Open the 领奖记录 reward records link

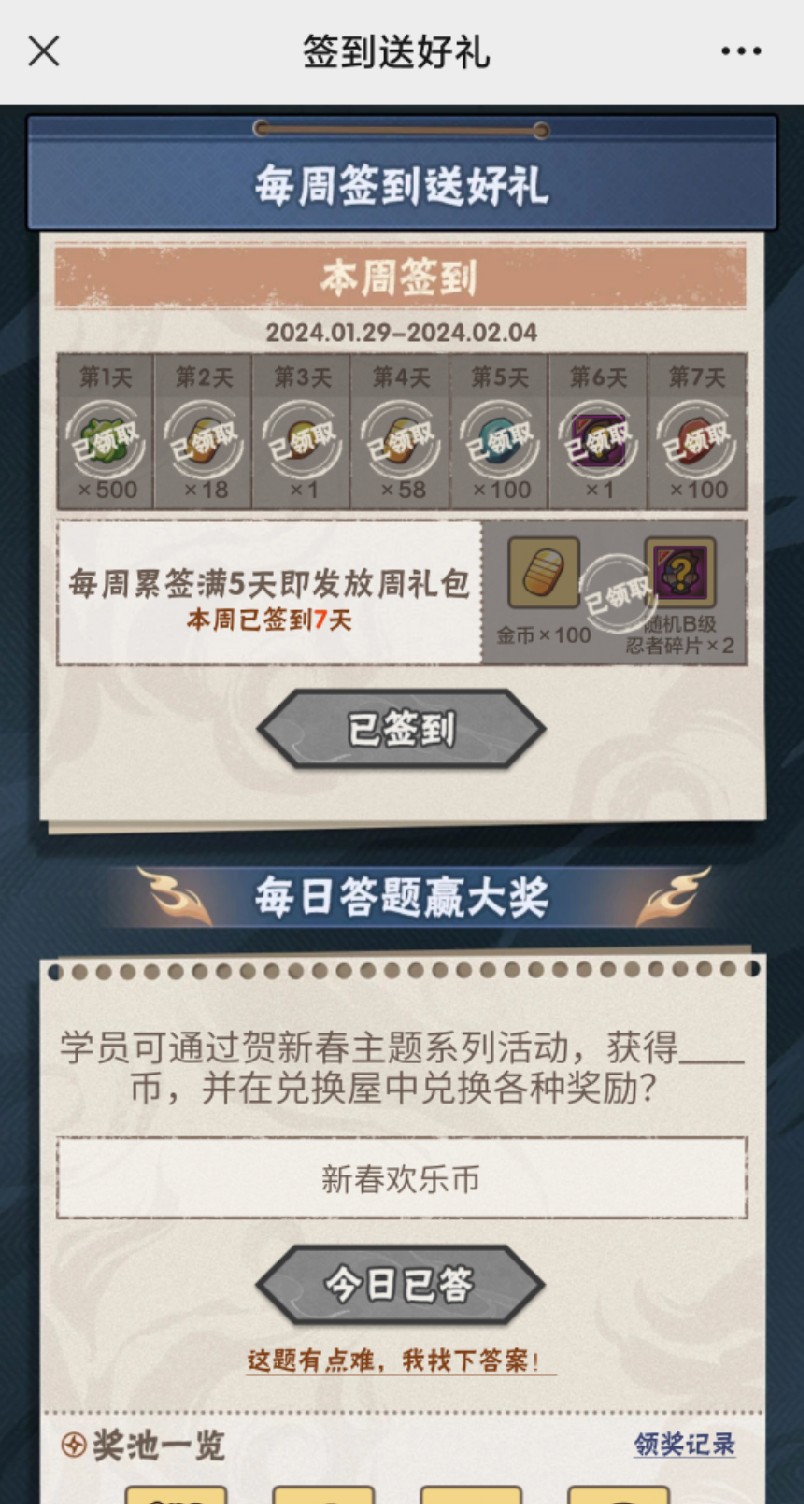[x=685, y=1445]
